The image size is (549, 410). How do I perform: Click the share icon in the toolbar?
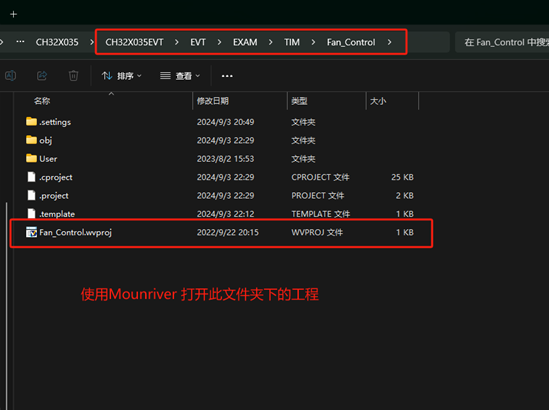[x=42, y=76]
